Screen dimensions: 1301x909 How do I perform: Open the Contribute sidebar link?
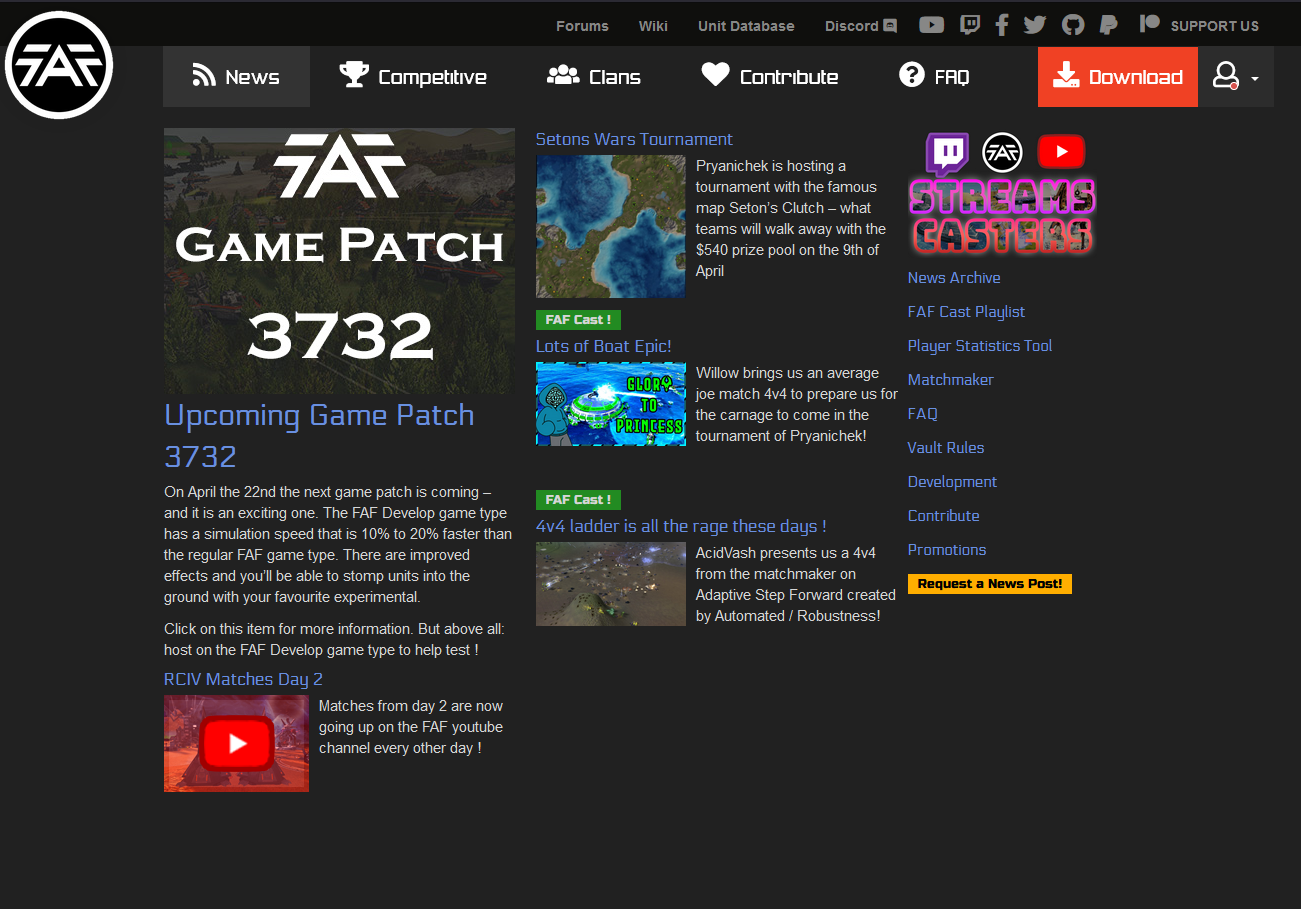pos(944,516)
